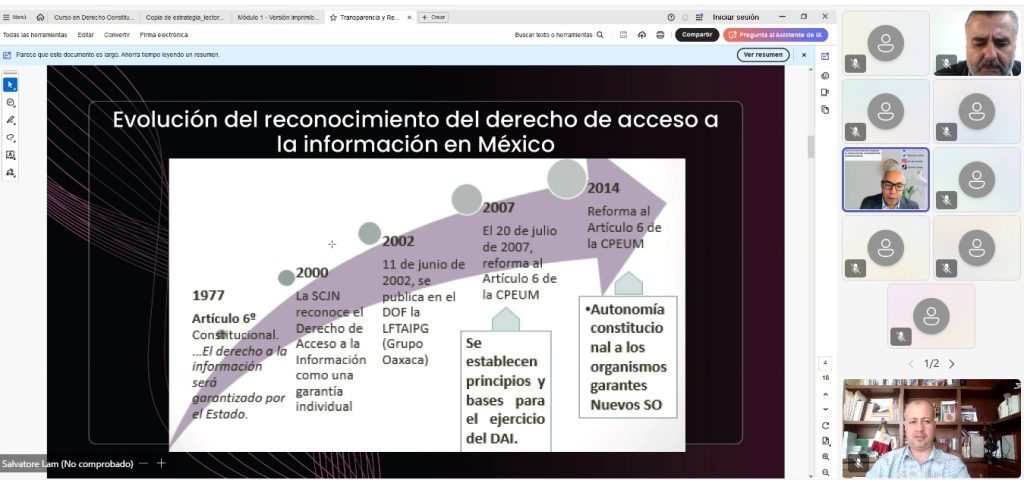The height and width of the screenshot is (480, 1024).
Task: Go to next participants page arrow
Action: click(x=951, y=364)
